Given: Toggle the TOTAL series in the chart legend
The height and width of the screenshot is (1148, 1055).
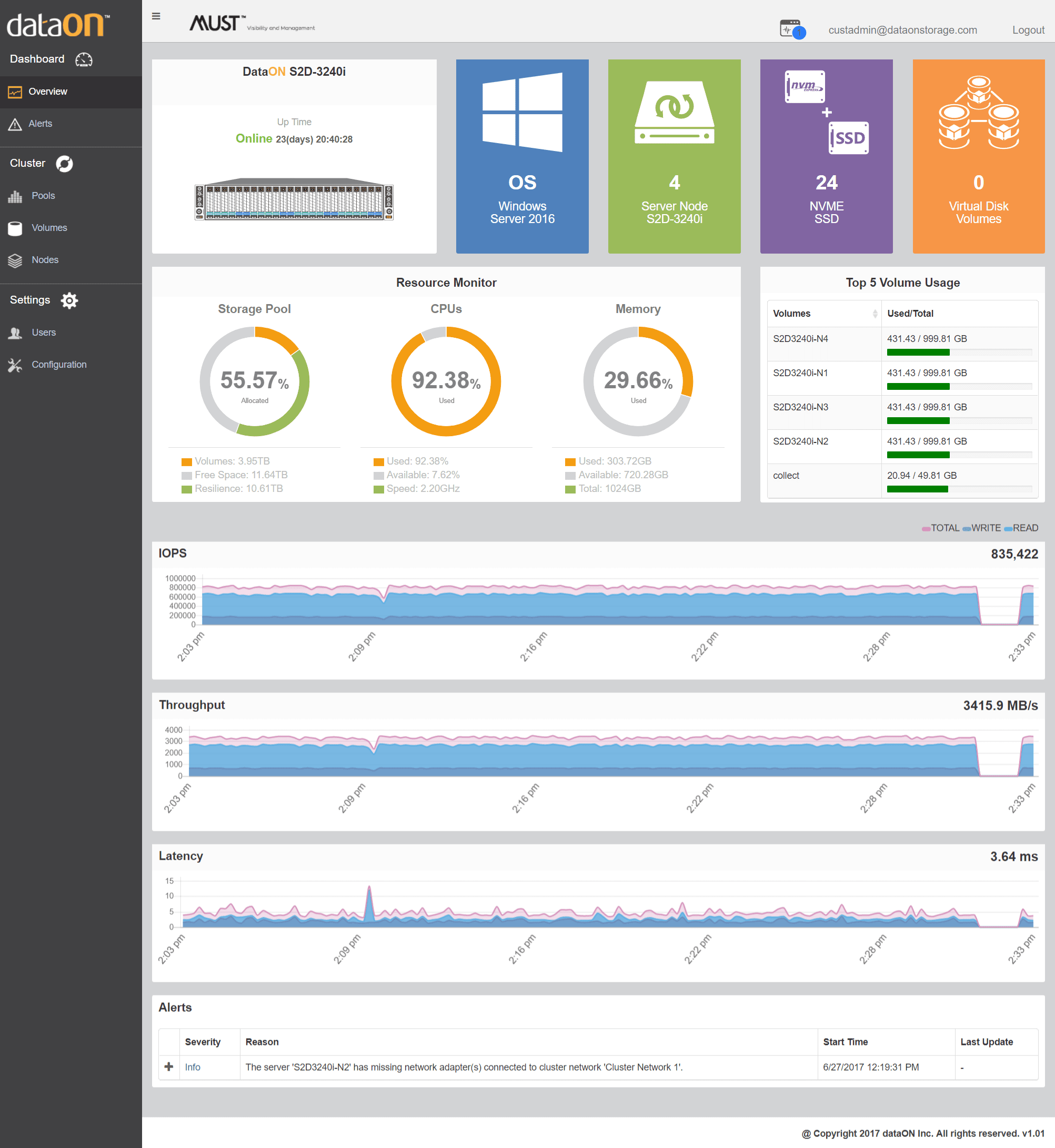Looking at the screenshot, I should [x=940, y=528].
